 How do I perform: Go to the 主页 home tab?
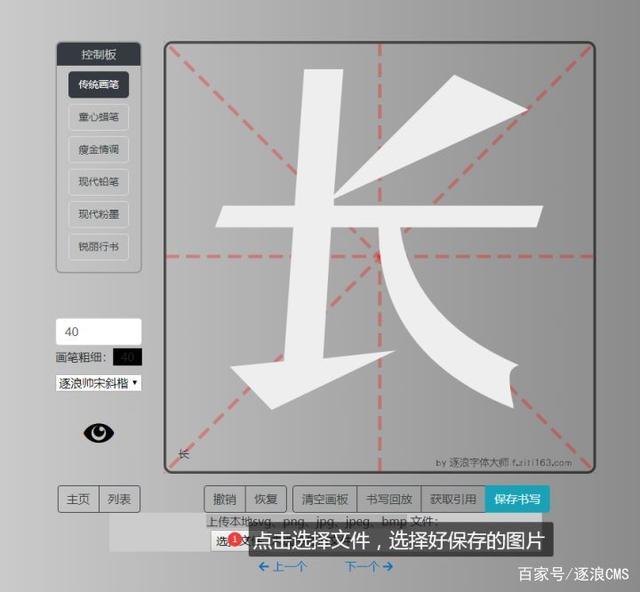coord(79,499)
